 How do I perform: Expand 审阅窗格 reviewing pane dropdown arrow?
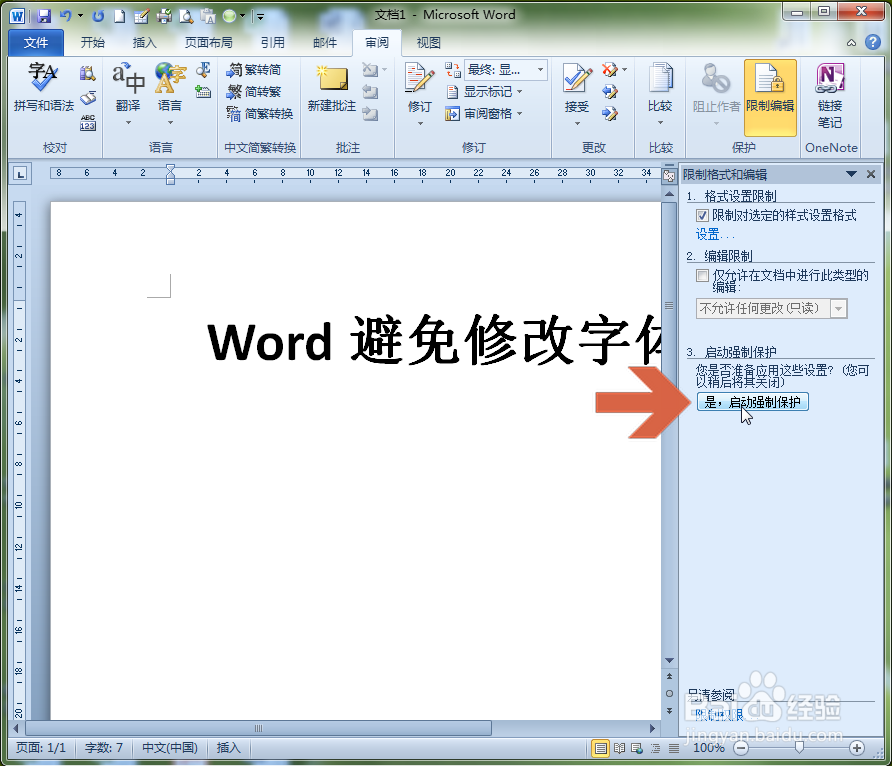pyautogui.click(x=519, y=114)
